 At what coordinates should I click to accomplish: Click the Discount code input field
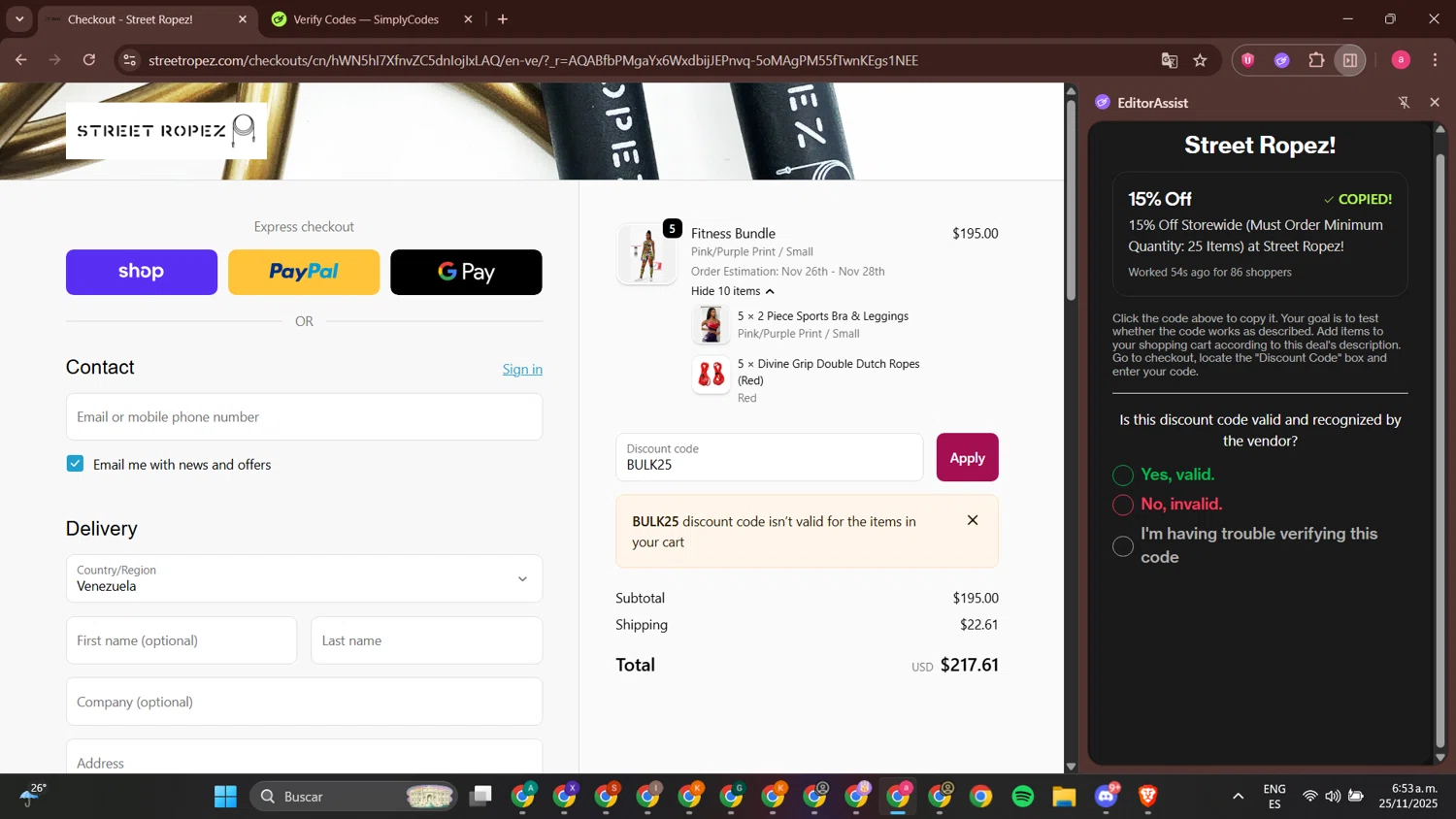[x=769, y=457]
